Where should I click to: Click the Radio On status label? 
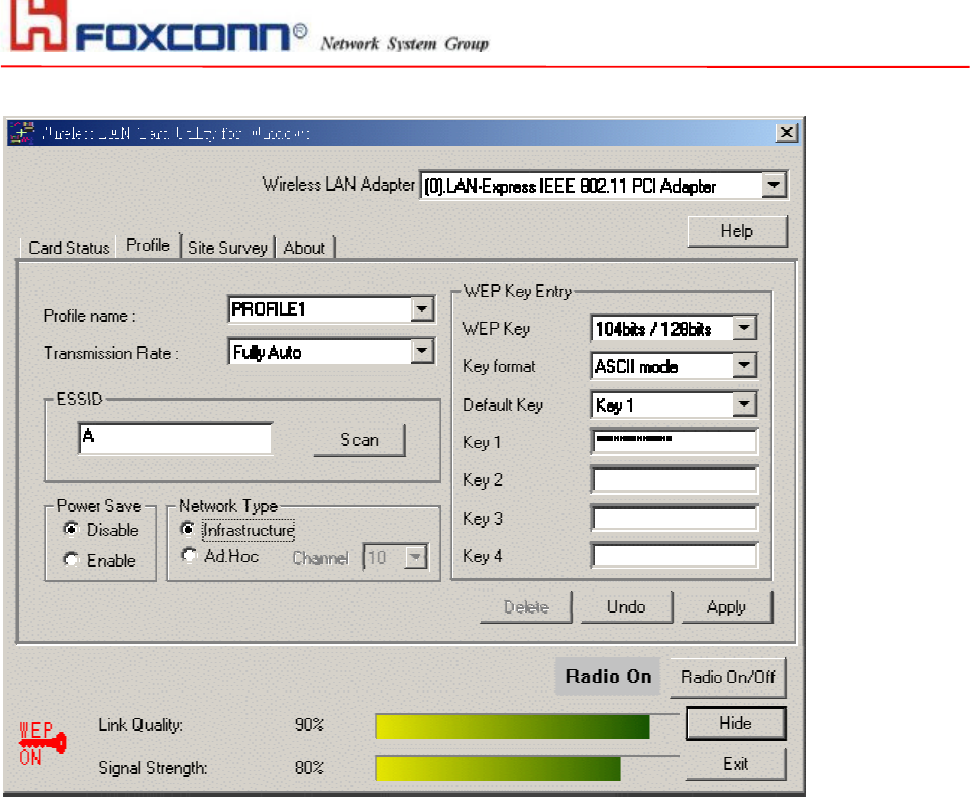pos(608,676)
